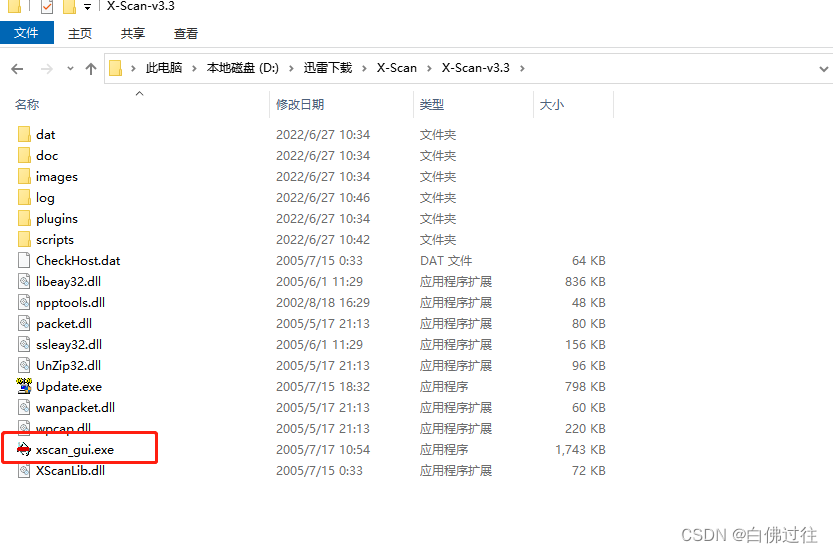
Task: Switch to the 主页 ribbon tab
Action: pyautogui.click(x=80, y=33)
